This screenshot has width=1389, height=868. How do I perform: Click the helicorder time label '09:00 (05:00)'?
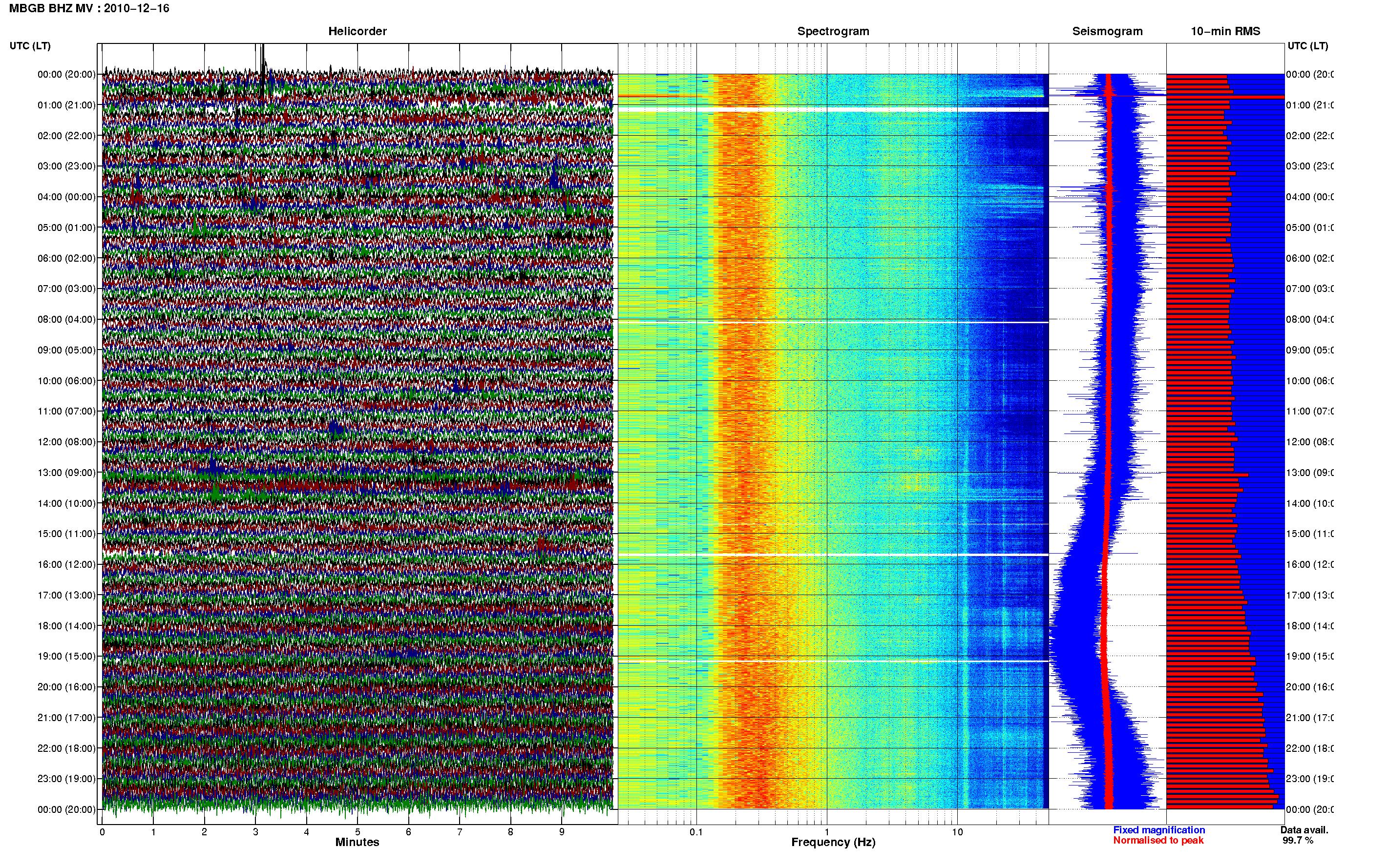tap(66, 350)
